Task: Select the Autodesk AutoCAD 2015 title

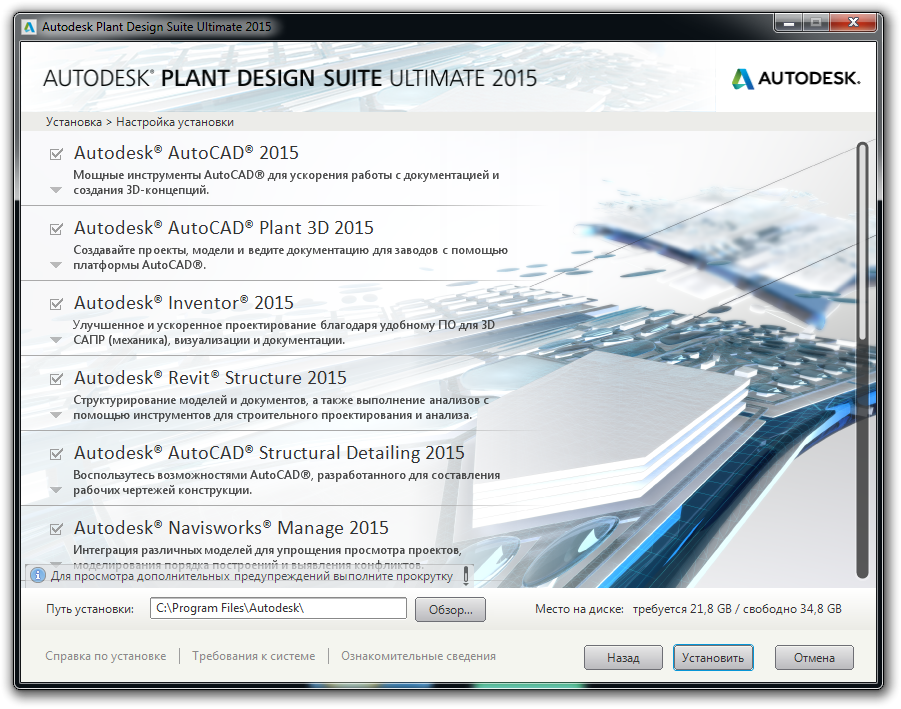Action: (x=186, y=153)
